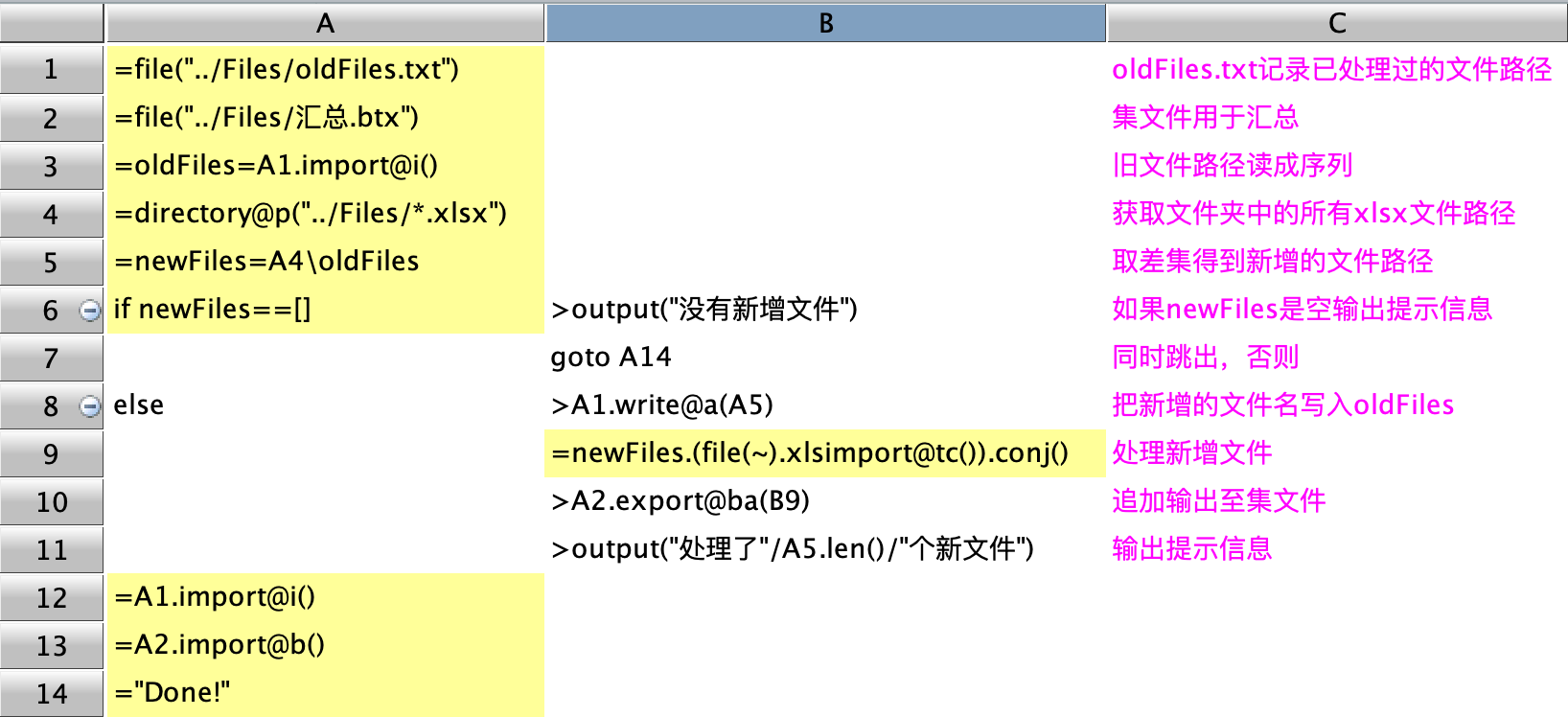Click comment '输出提示信息'
1568x717 pixels.
[1191, 549]
